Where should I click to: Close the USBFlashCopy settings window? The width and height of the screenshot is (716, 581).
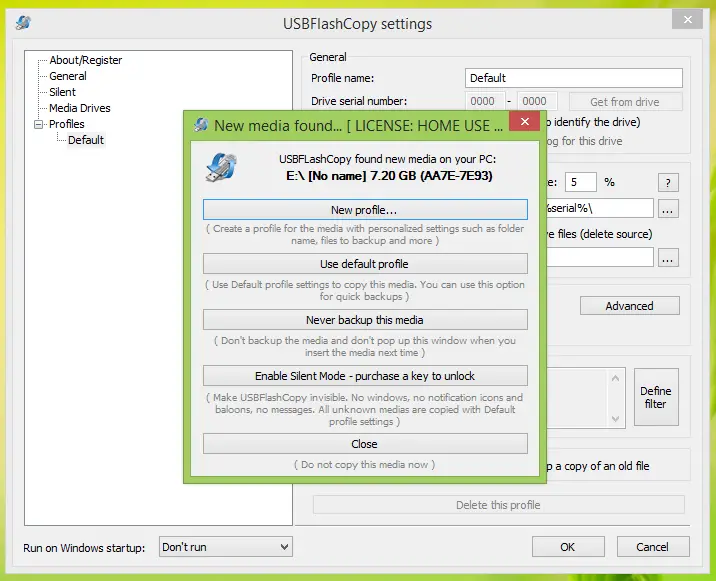tap(687, 20)
